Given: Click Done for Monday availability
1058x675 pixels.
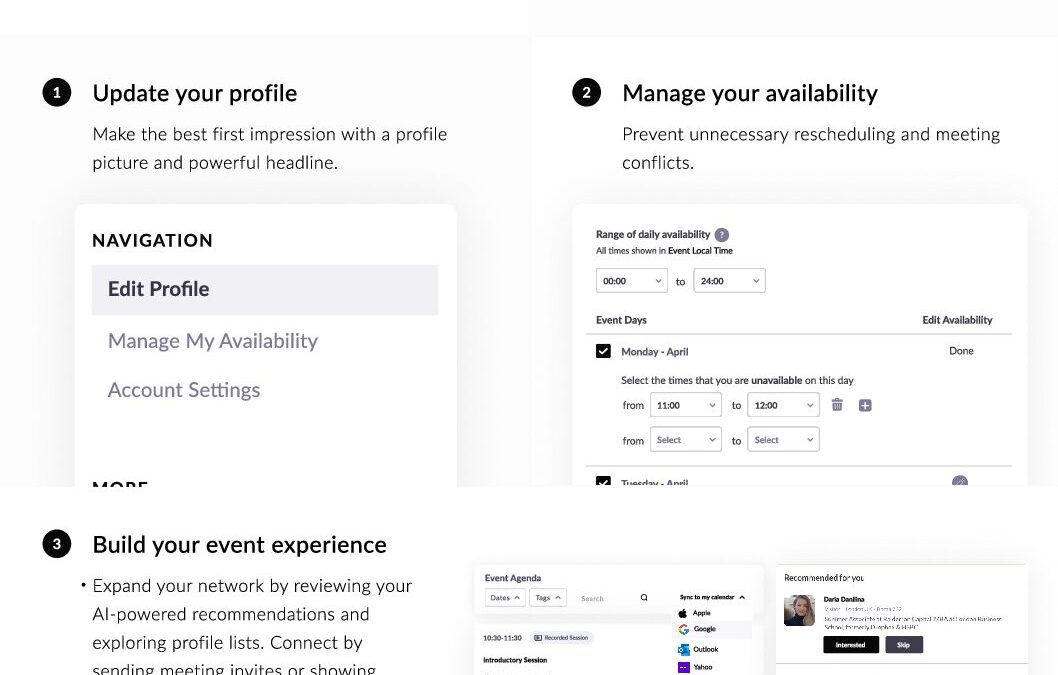Looking at the screenshot, I should click(x=961, y=351).
